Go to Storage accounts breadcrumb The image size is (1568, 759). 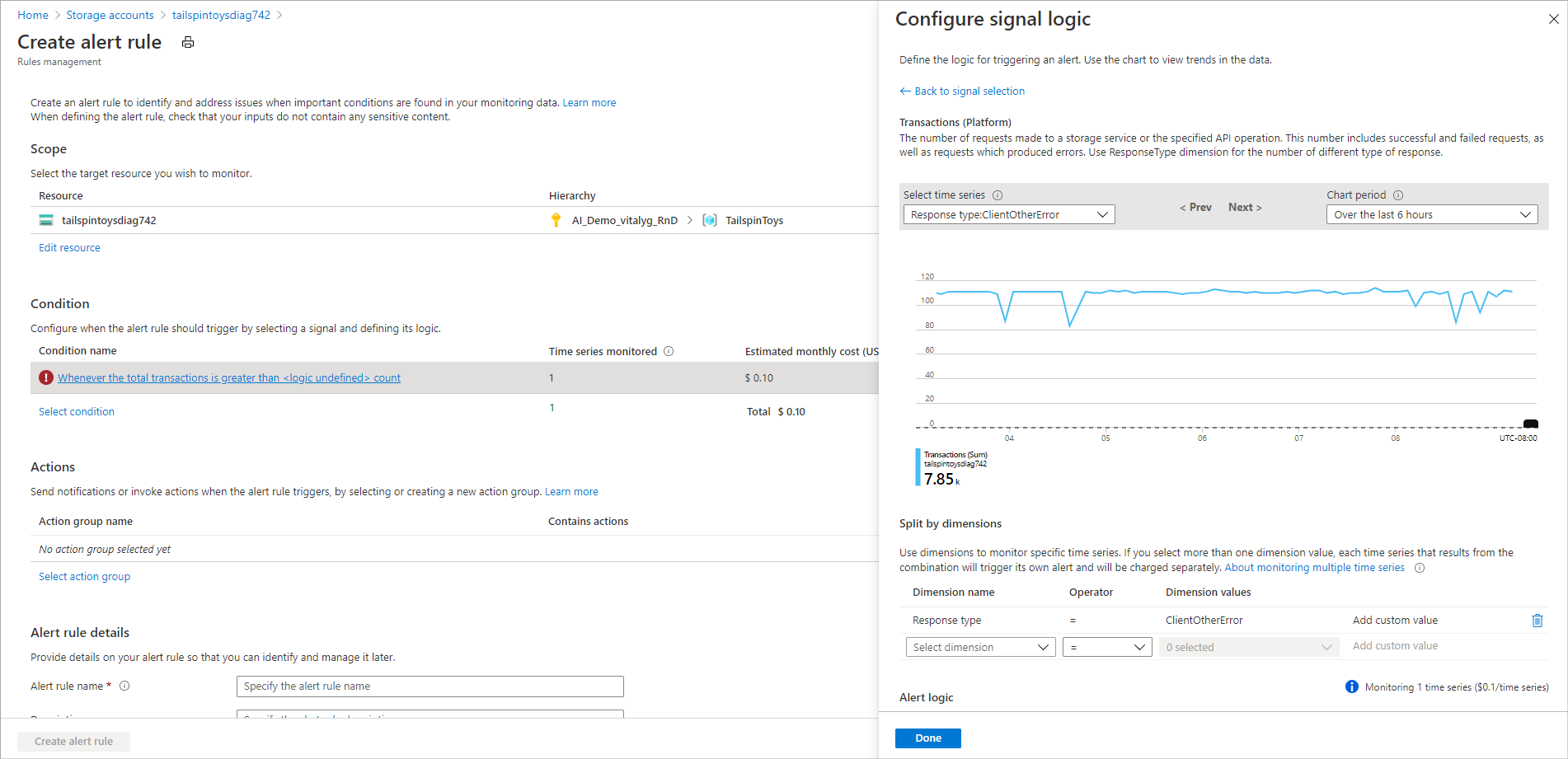pyautogui.click(x=110, y=15)
